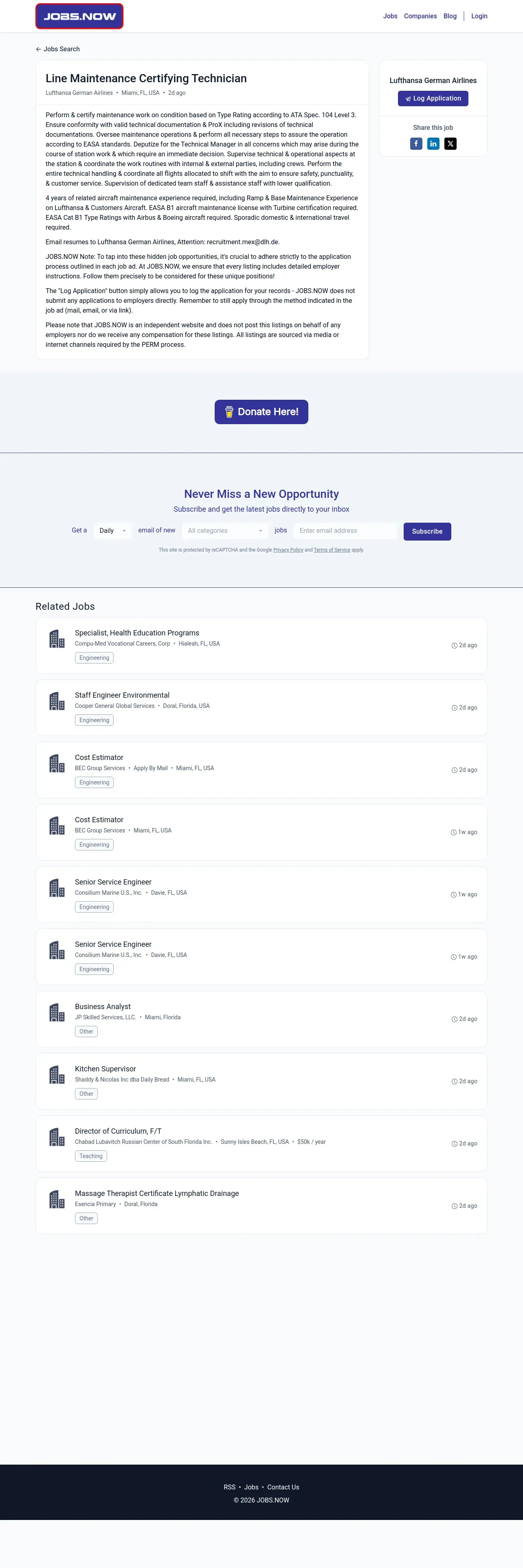Viewport: 523px width, 1568px height.
Task: Click building icon for Staff Engineer Environmental
Action: pyautogui.click(x=57, y=701)
